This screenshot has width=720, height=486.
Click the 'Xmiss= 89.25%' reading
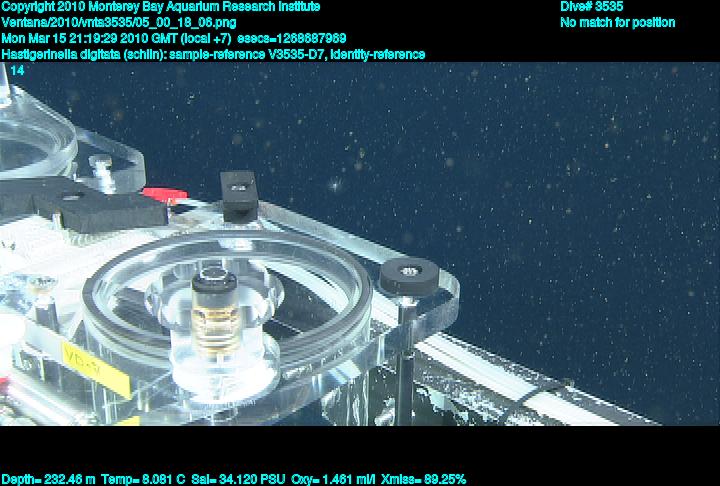pos(423,480)
